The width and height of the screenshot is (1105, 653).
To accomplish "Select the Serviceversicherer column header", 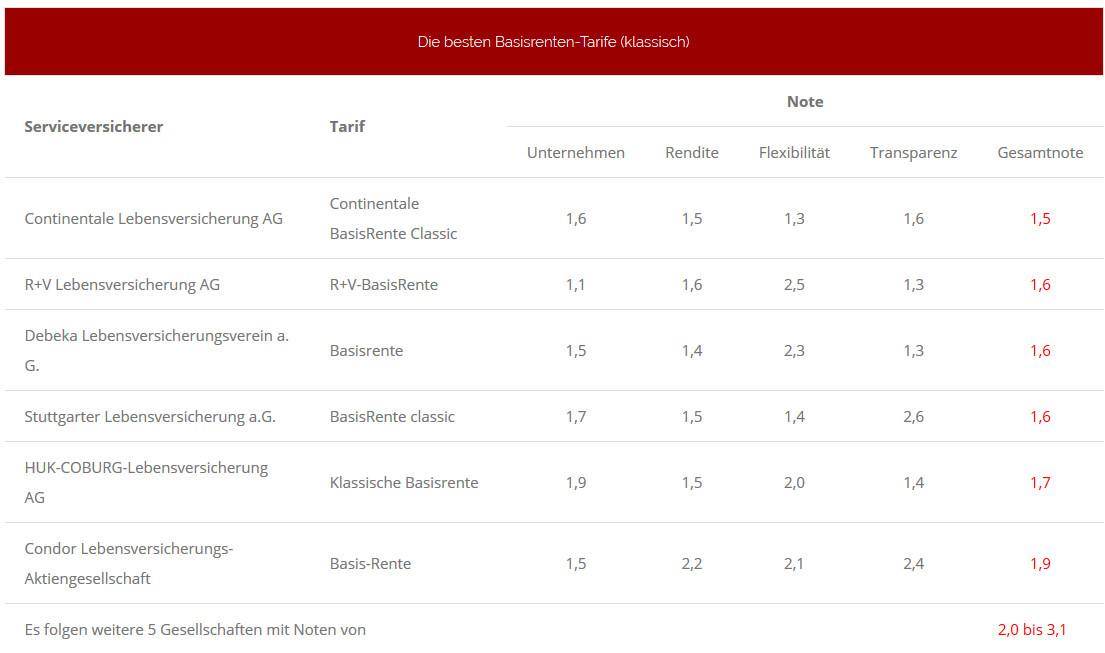I will tap(94, 127).
